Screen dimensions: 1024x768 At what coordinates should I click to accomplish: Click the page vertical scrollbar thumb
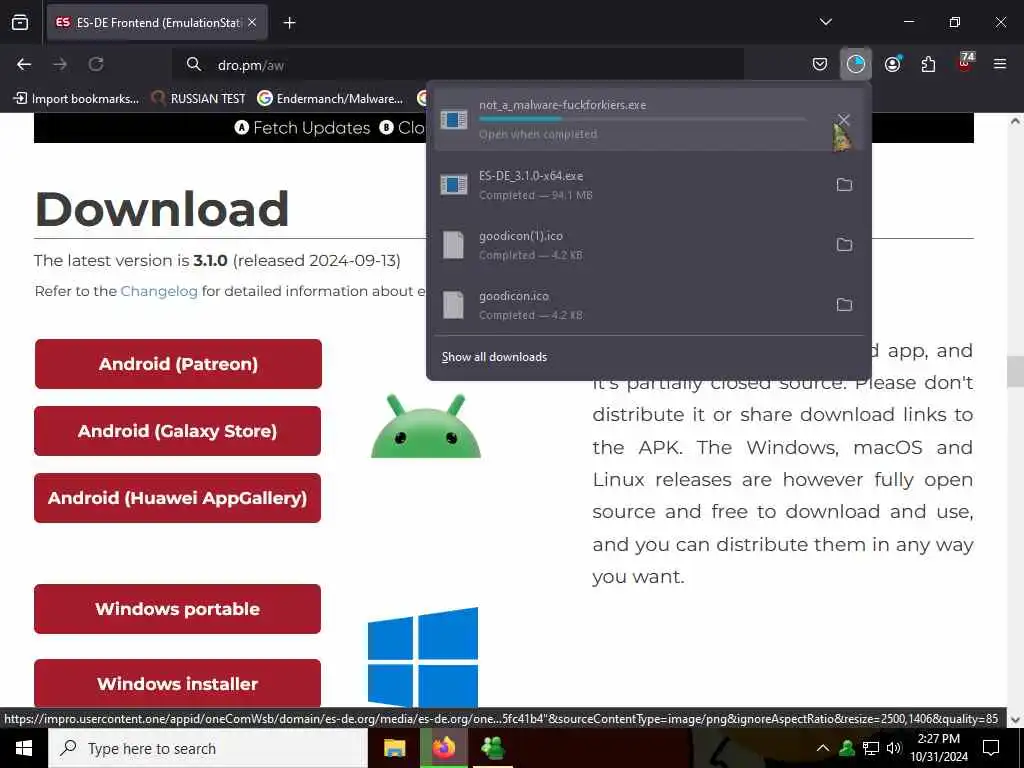click(1015, 371)
